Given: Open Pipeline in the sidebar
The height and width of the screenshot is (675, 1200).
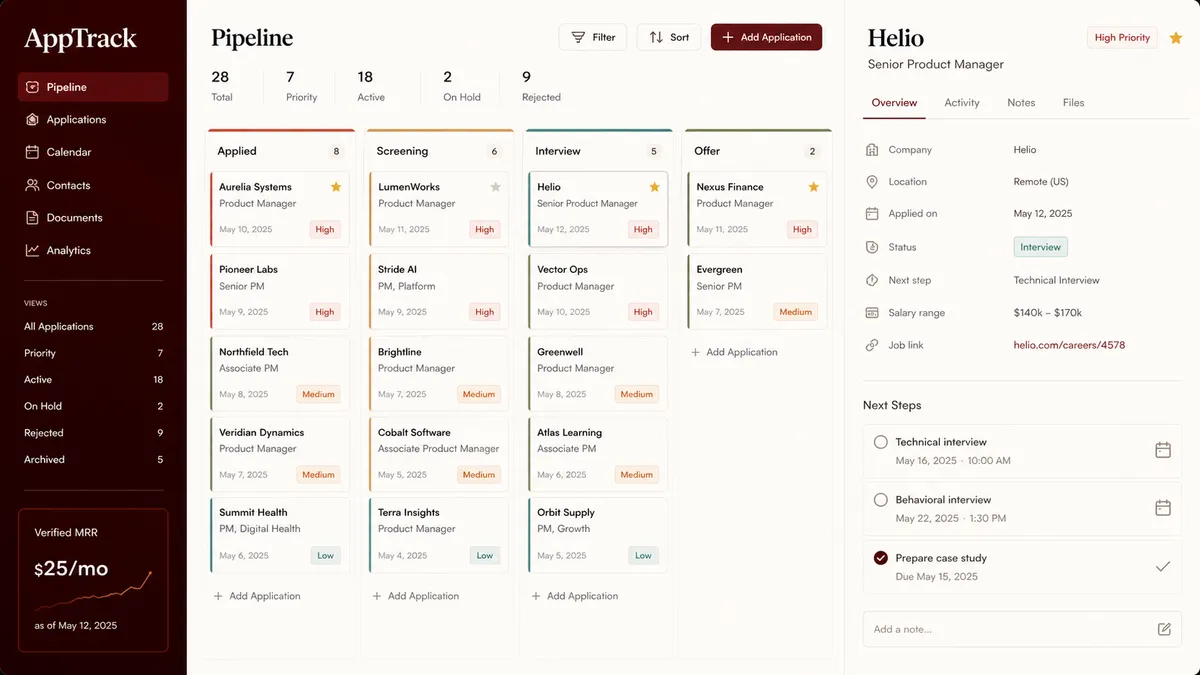Looking at the screenshot, I should 93,87.
